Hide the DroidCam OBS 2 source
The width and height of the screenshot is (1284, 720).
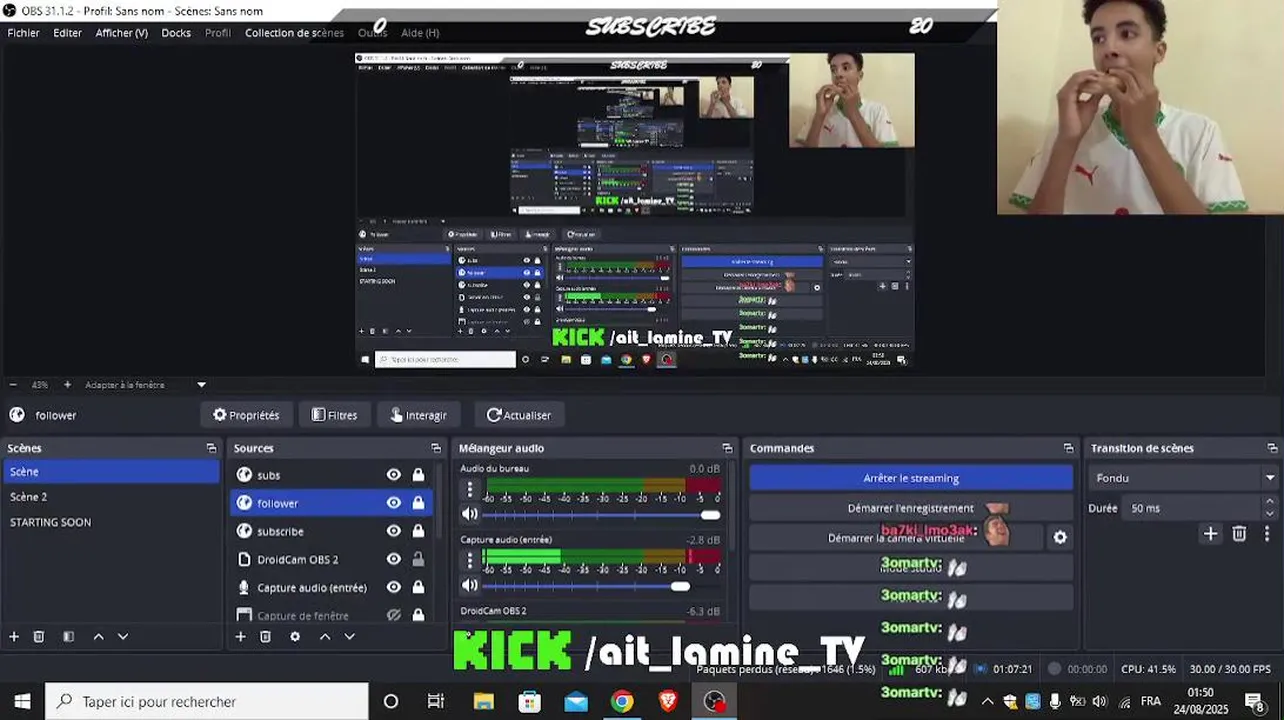coord(394,559)
